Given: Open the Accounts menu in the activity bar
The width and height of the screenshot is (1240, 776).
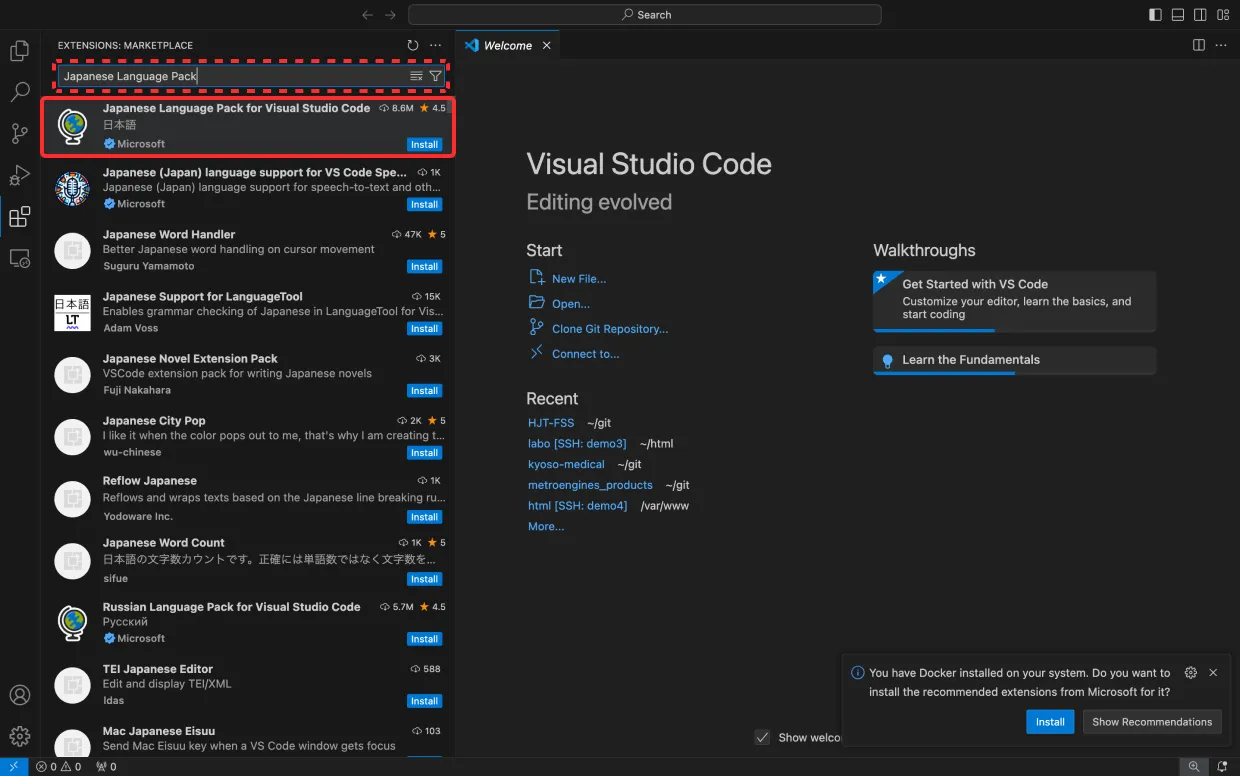Looking at the screenshot, I should pyautogui.click(x=19, y=695).
